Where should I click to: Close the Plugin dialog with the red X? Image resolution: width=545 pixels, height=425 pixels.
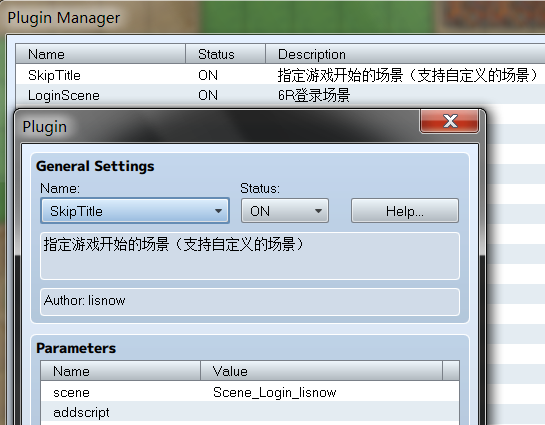coord(449,121)
